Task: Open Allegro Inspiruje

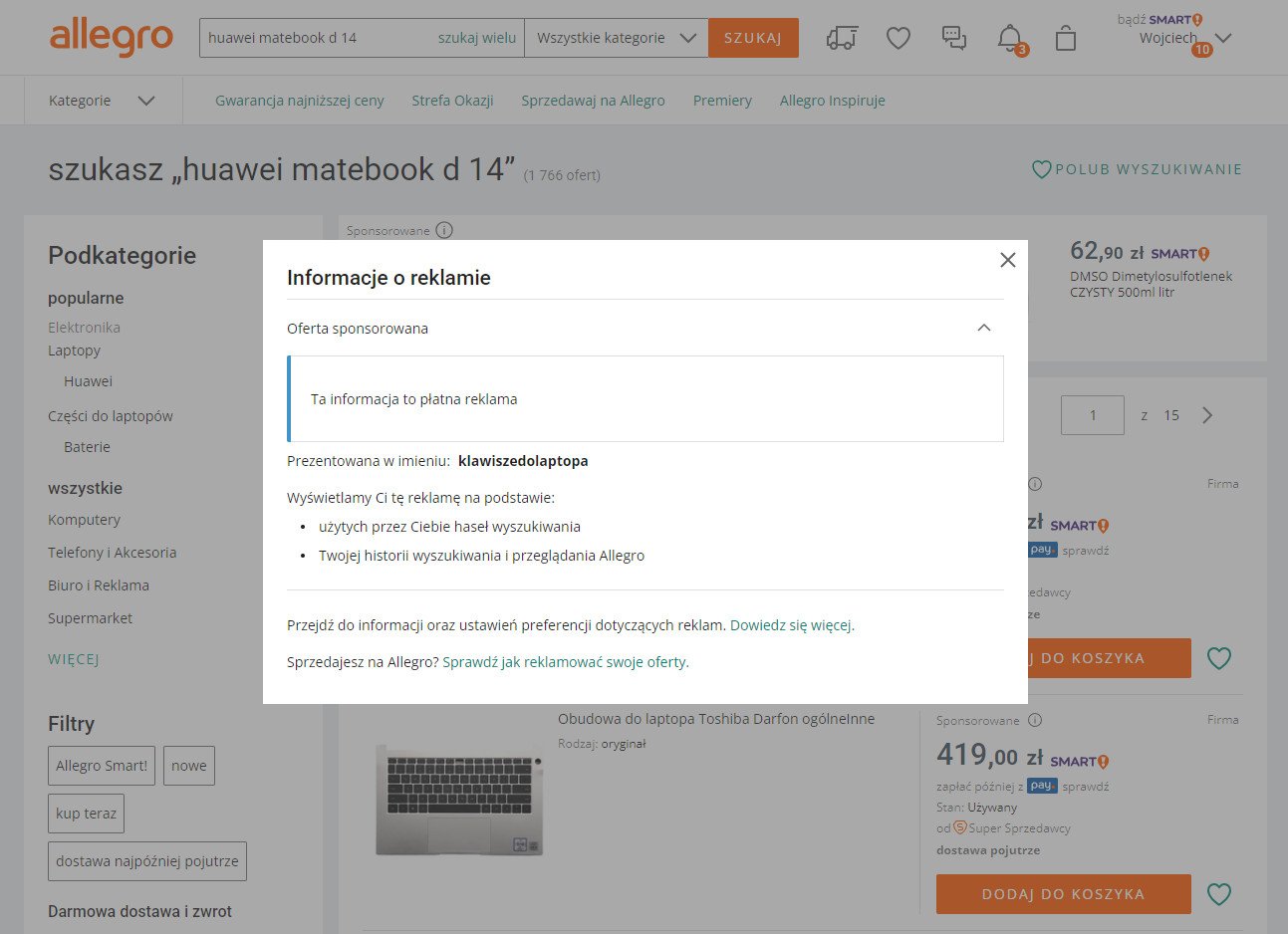Action: [832, 101]
